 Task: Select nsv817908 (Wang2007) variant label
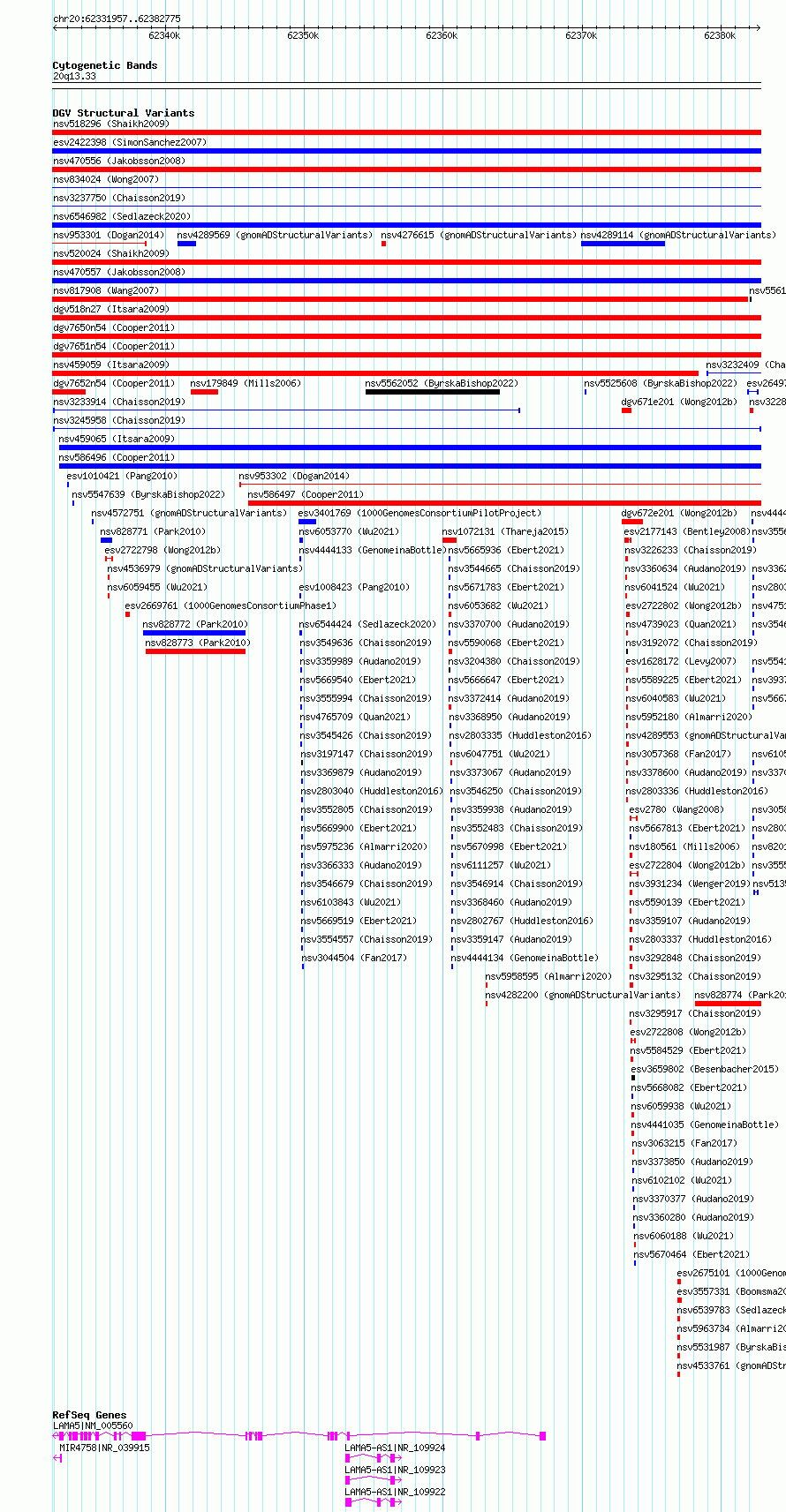click(106, 291)
